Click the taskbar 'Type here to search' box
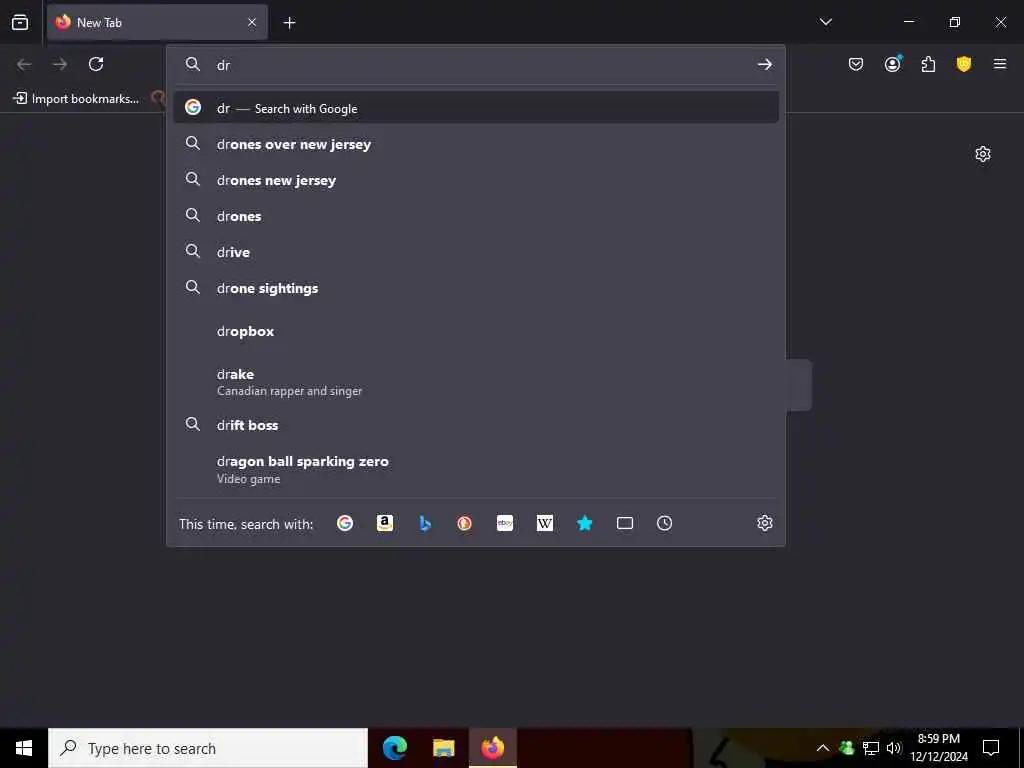 (x=208, y=748)
